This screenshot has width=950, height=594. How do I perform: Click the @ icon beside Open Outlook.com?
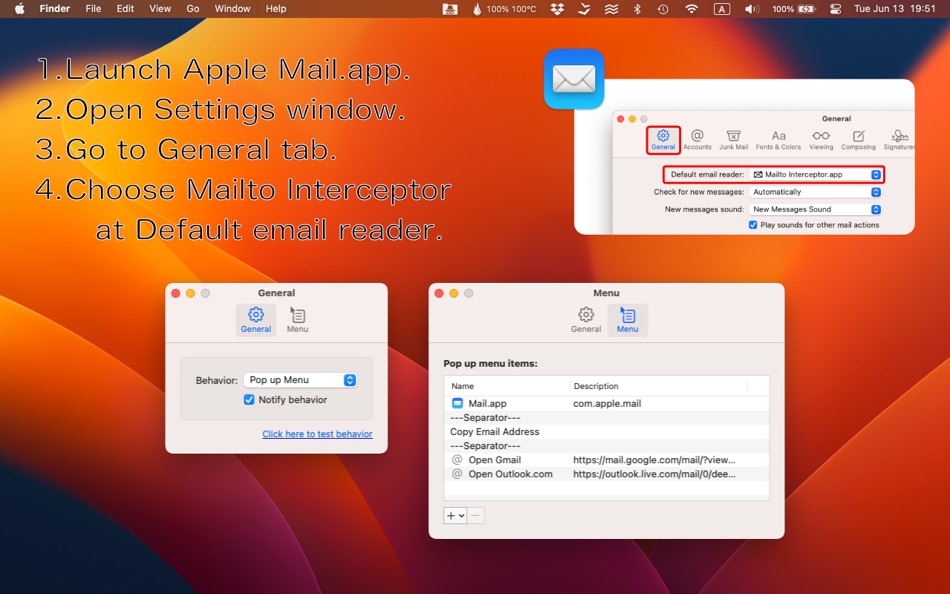[457, 474]
